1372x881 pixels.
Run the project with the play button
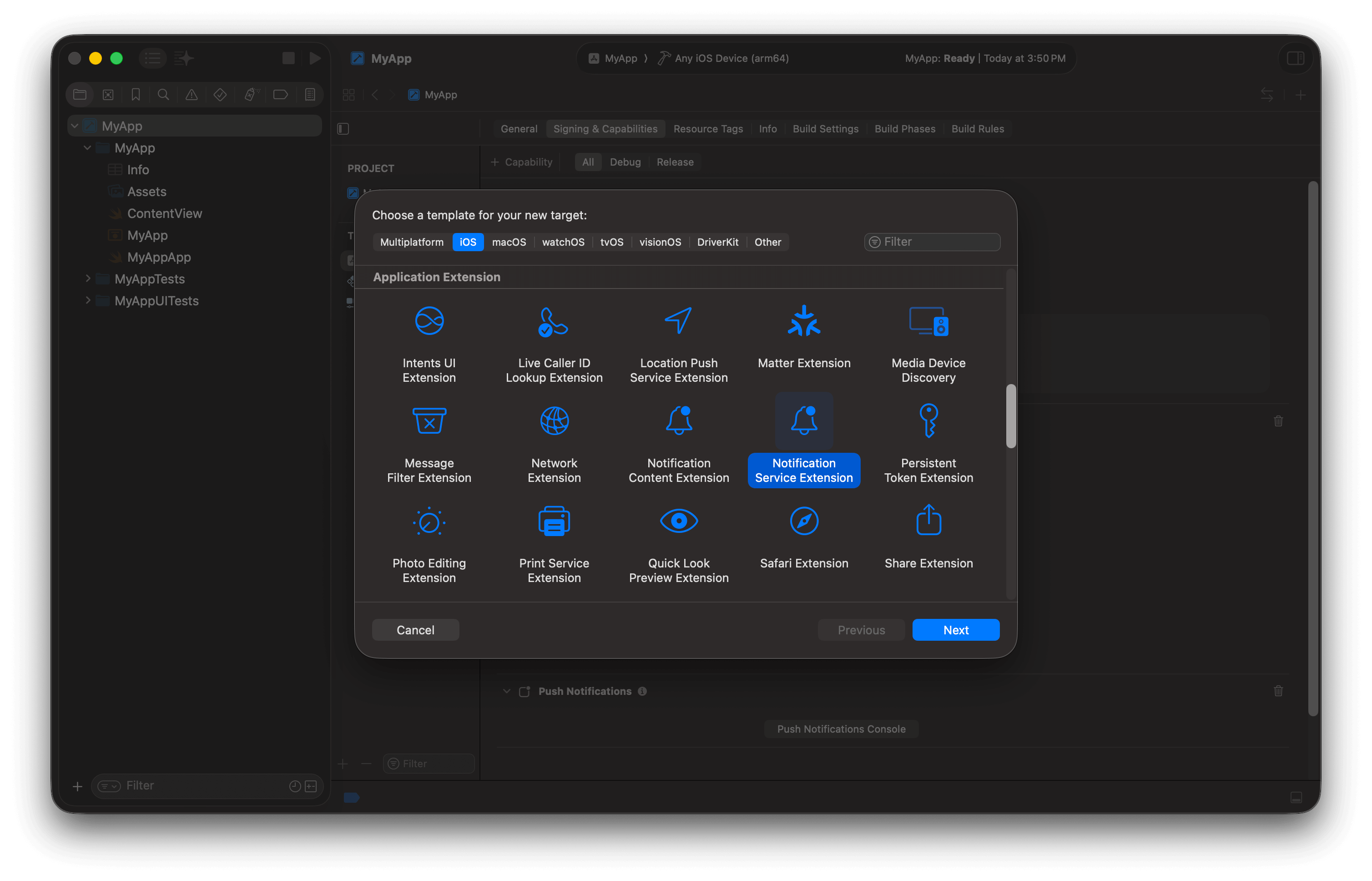[x=314, y=58]
